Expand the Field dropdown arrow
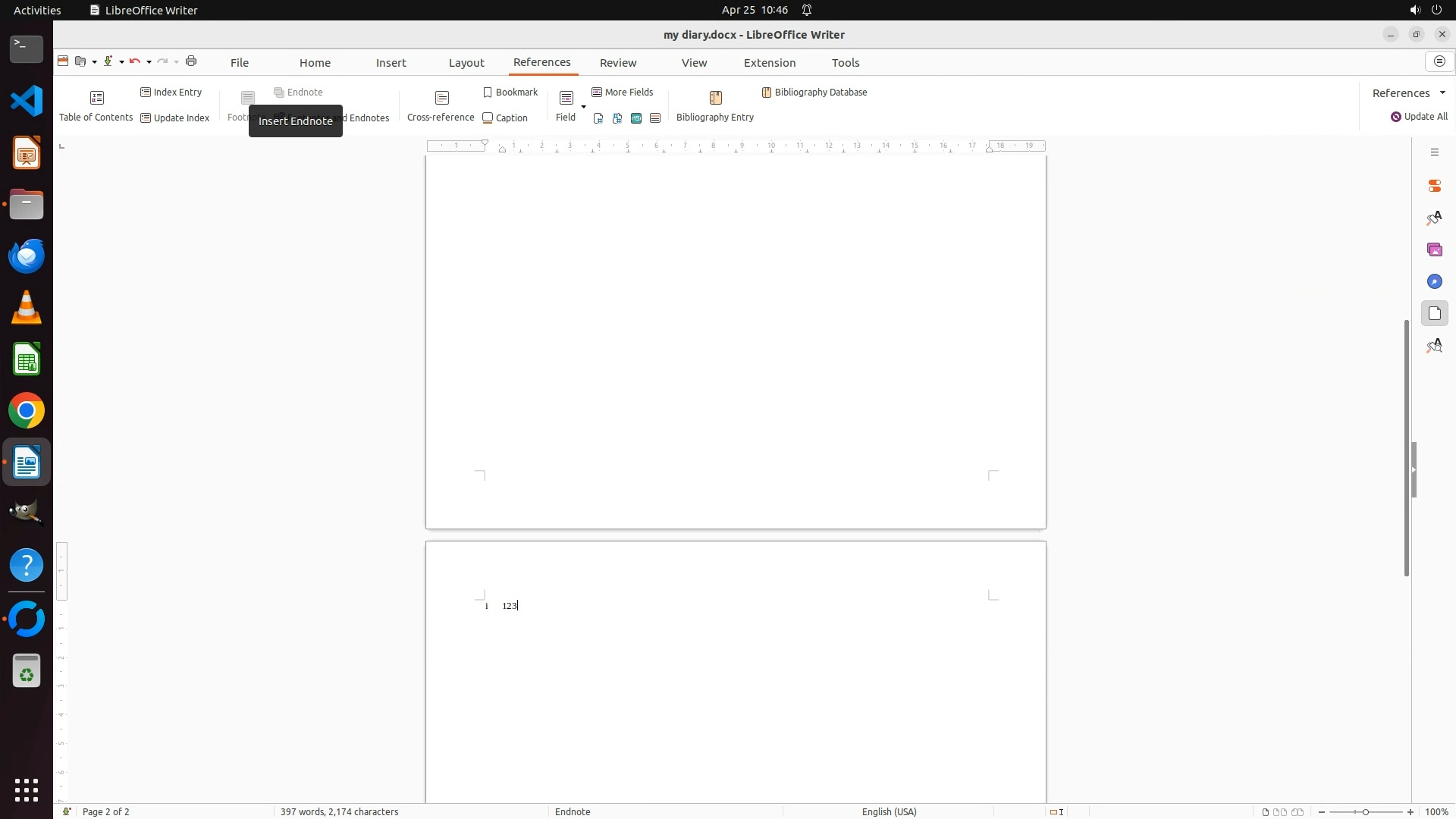This screenshot has width=1456, height=819. pos(583,107)
